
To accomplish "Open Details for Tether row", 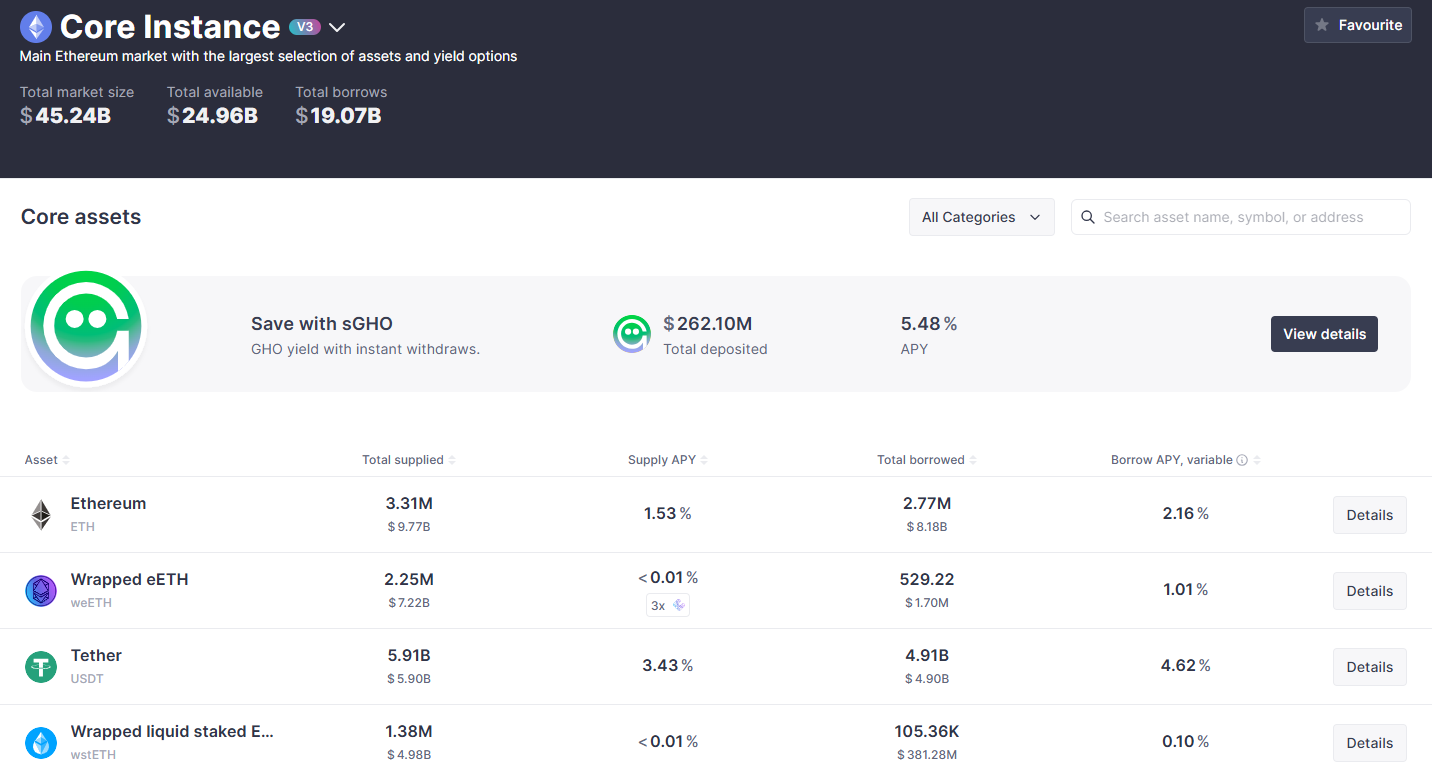I will (1369, 667).
